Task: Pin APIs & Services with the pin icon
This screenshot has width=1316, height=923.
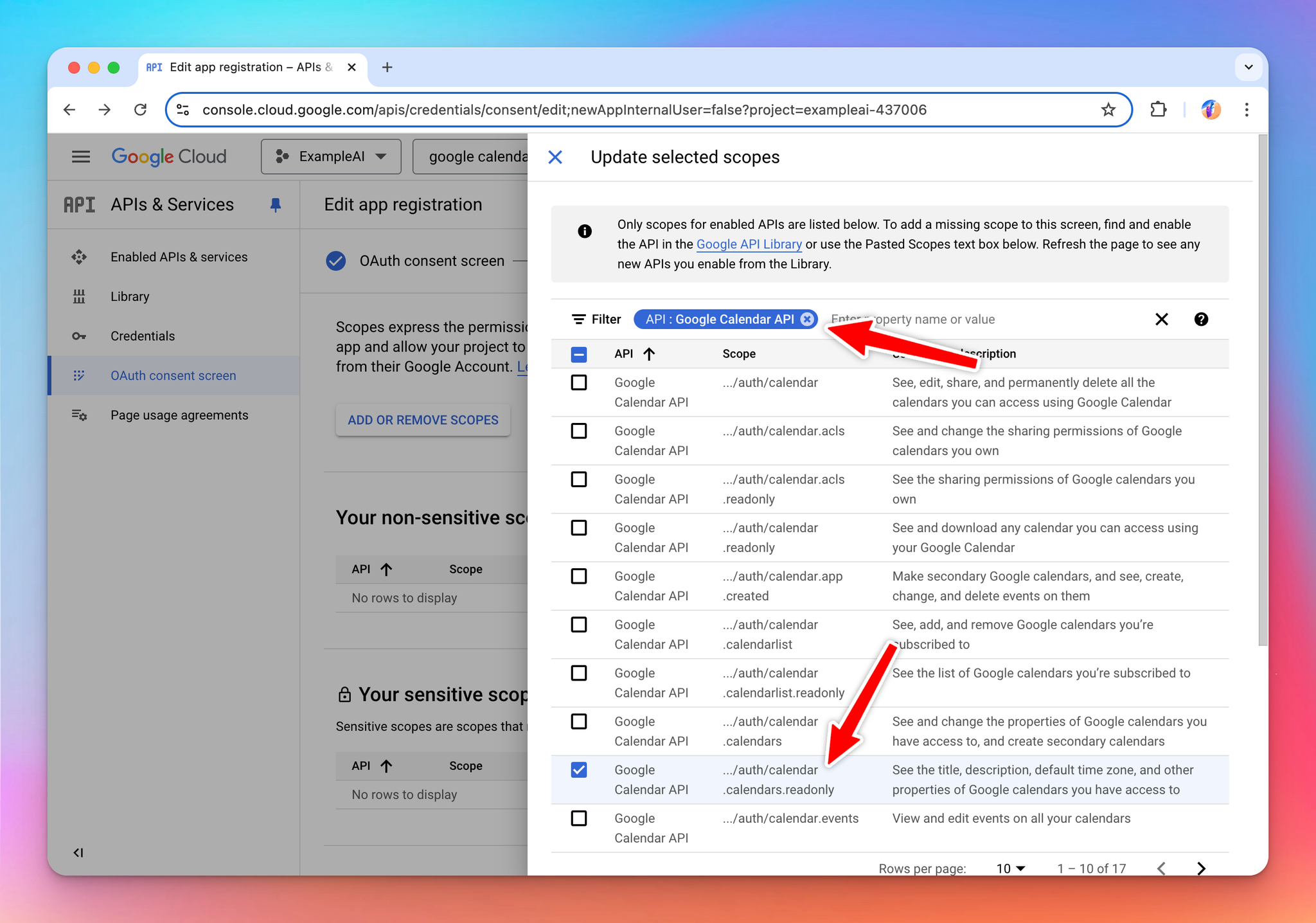Action: pyautogui.click(x=276, y=205)
